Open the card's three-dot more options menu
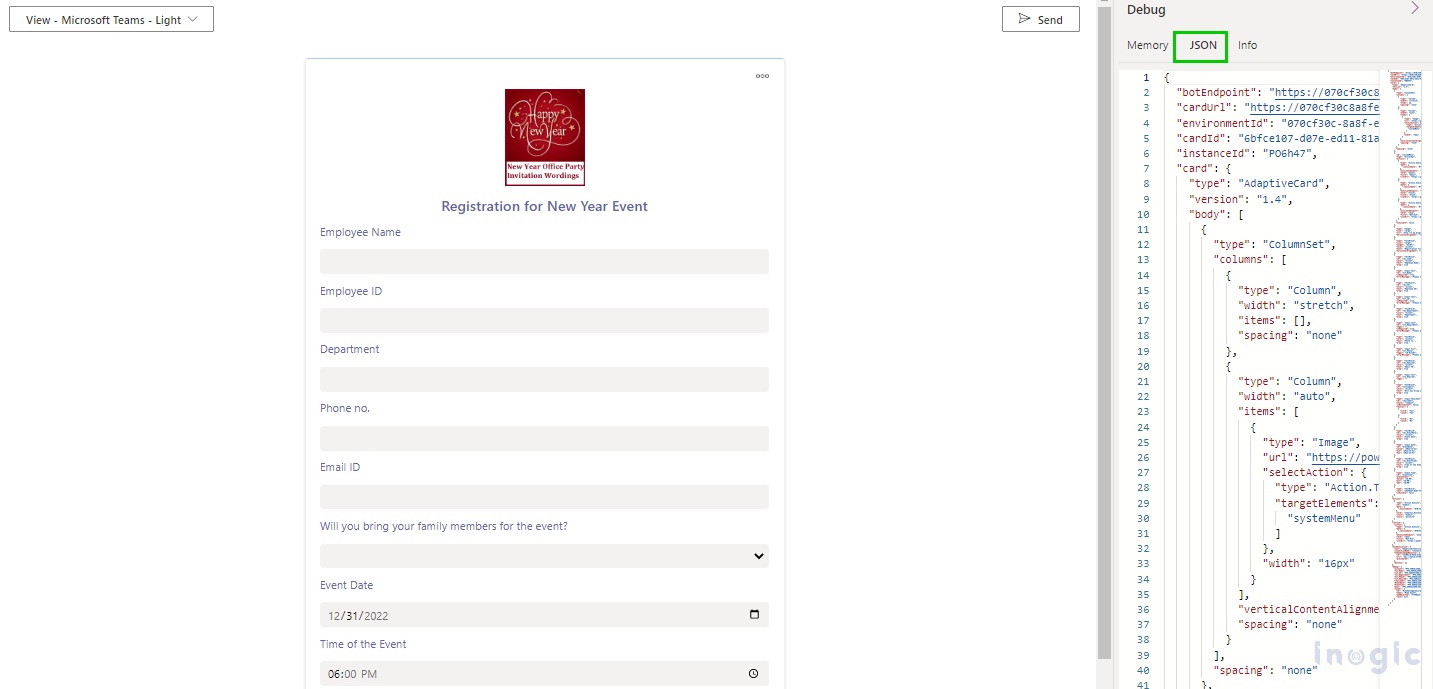The height and width of the screenshot is (689, 1433). point(762,76)
